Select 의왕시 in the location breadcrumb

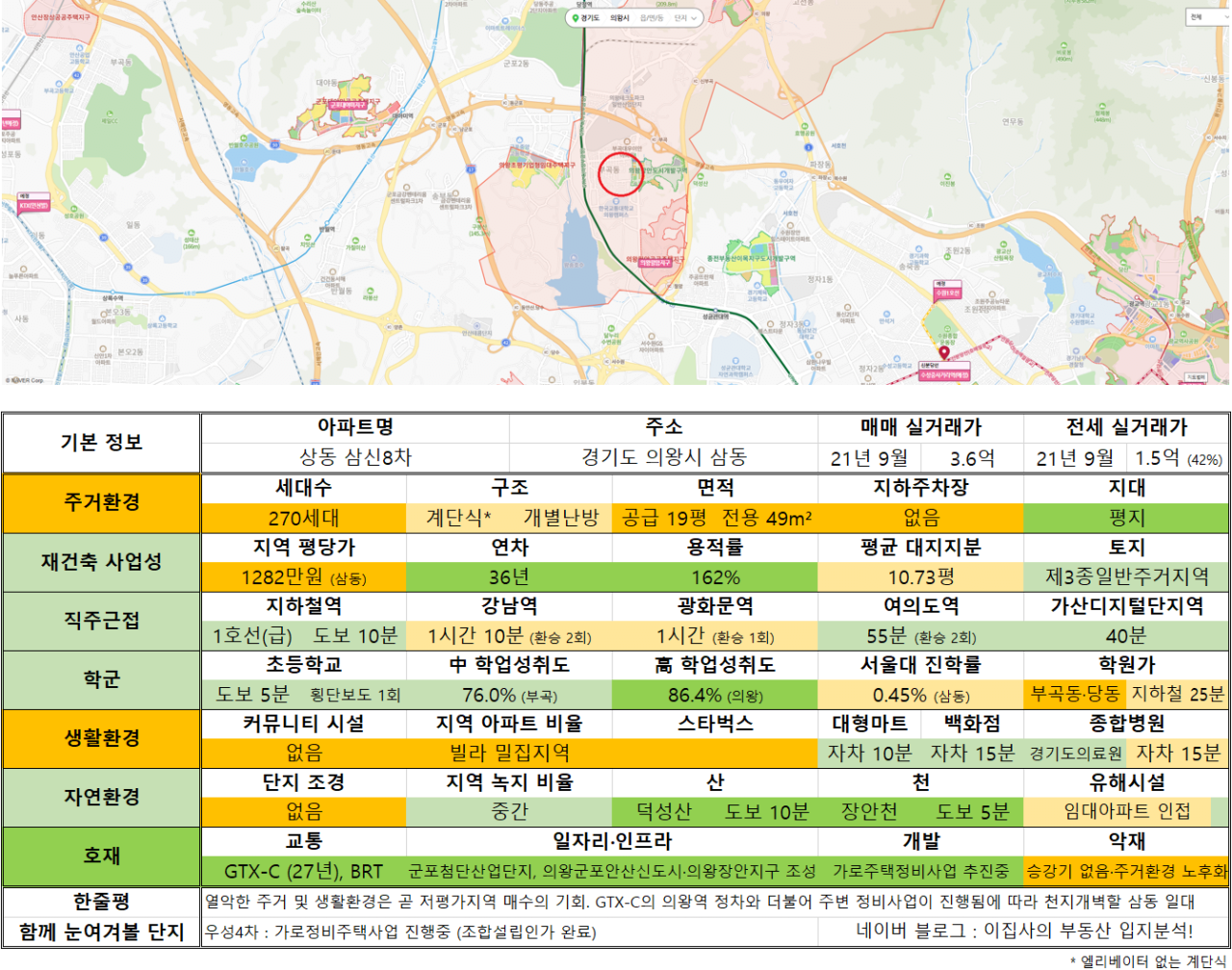pyautogui.click(x=620, y=18)
